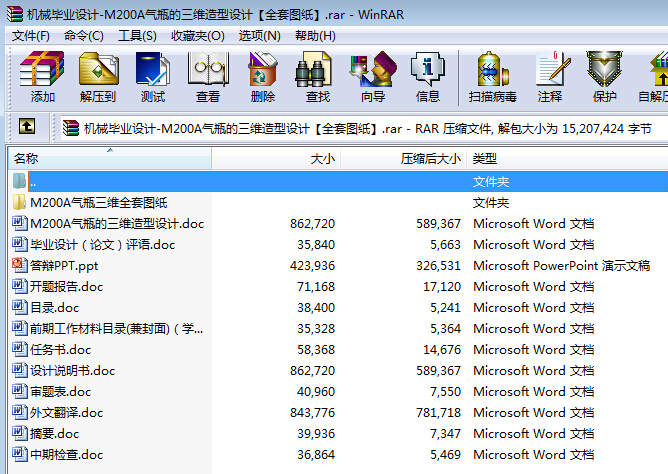Click the Word icon of 任务书.doc
Image resolution: width=668 pixels, height=474 pixels.
(x=20, y=349)
